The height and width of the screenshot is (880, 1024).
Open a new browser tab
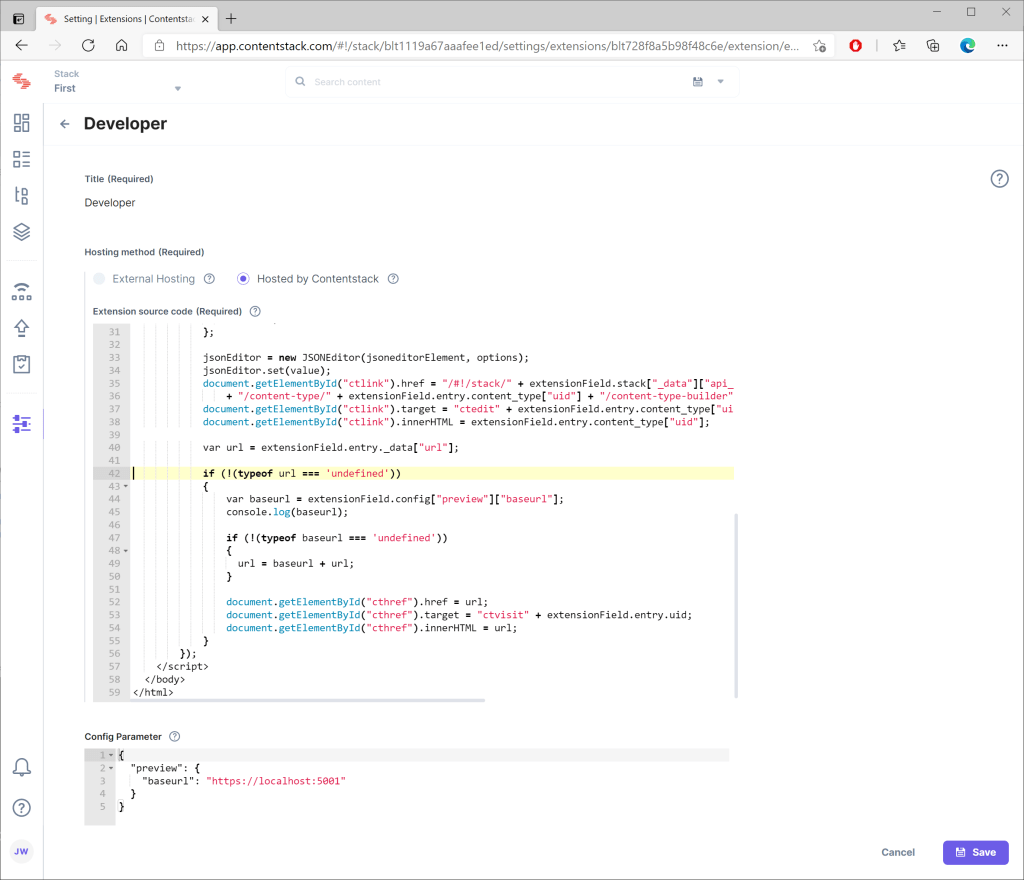(x=231, y=17)
